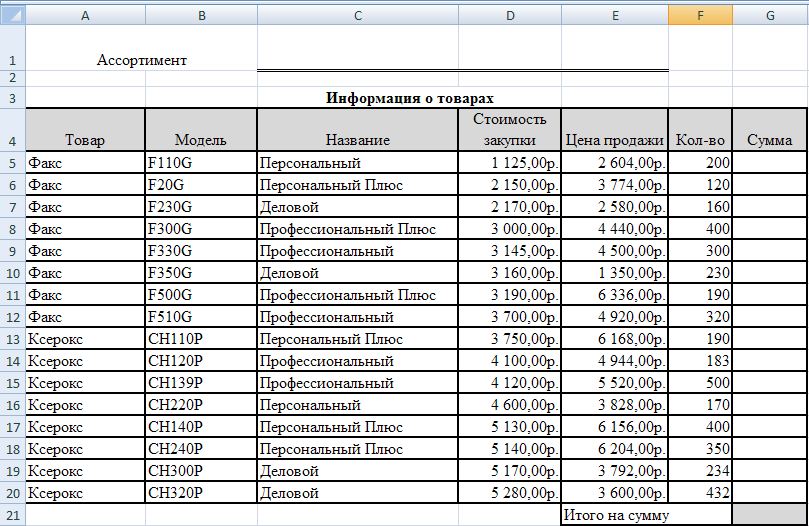Click Деловой name cell in row 7
809x526 pixels.
pyautogui.click(x=358, y=206)
